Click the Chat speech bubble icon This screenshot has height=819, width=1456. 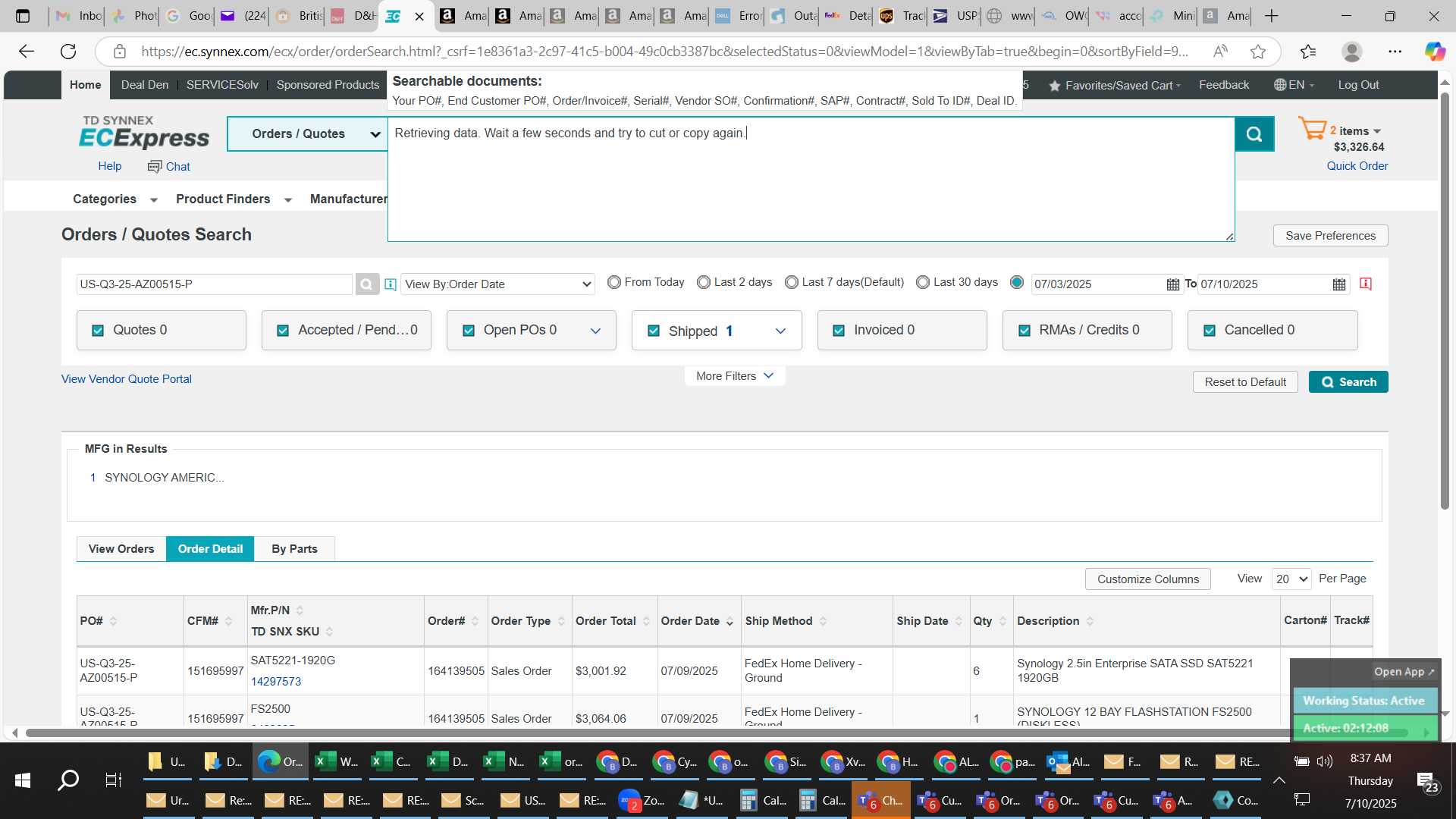[x=155, y=166]
